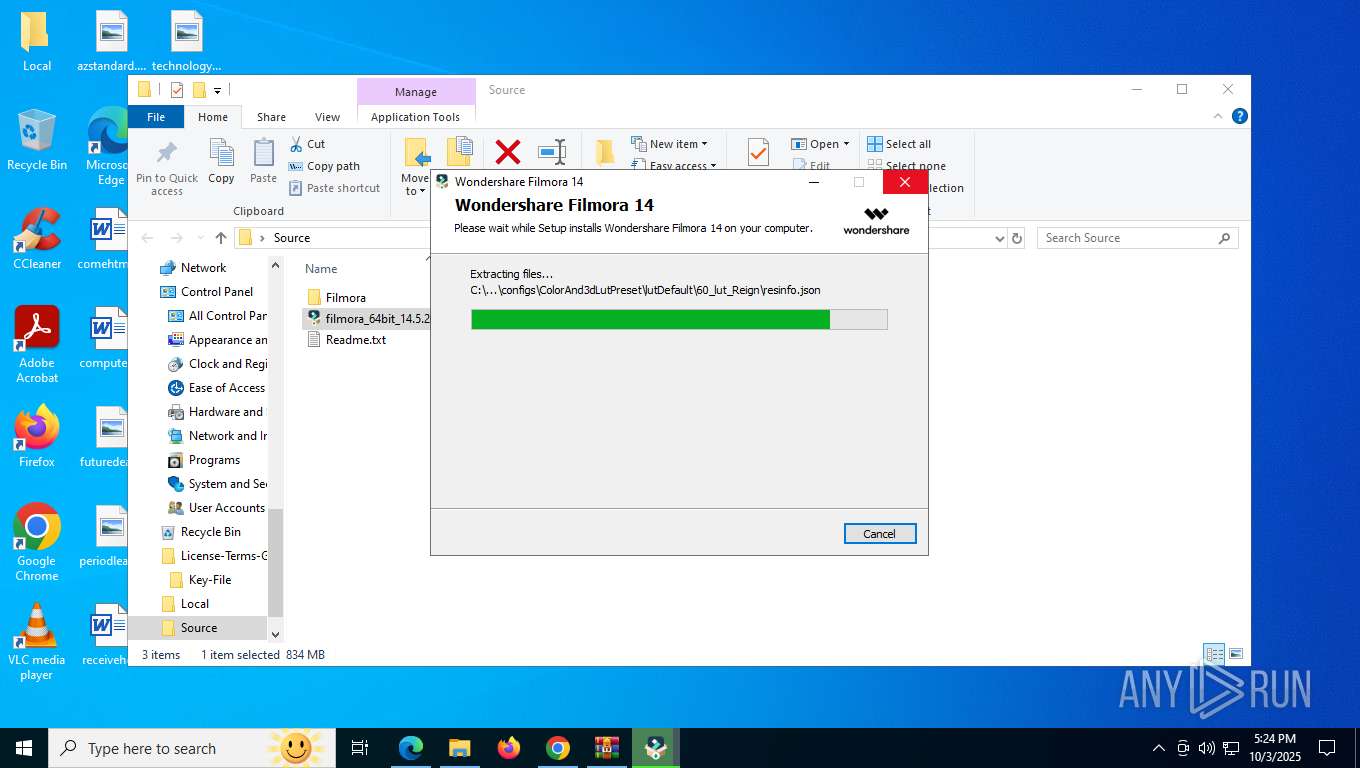Select the filmora_64bit installer file
This screenshot has width=1360, height=768.
367,319
